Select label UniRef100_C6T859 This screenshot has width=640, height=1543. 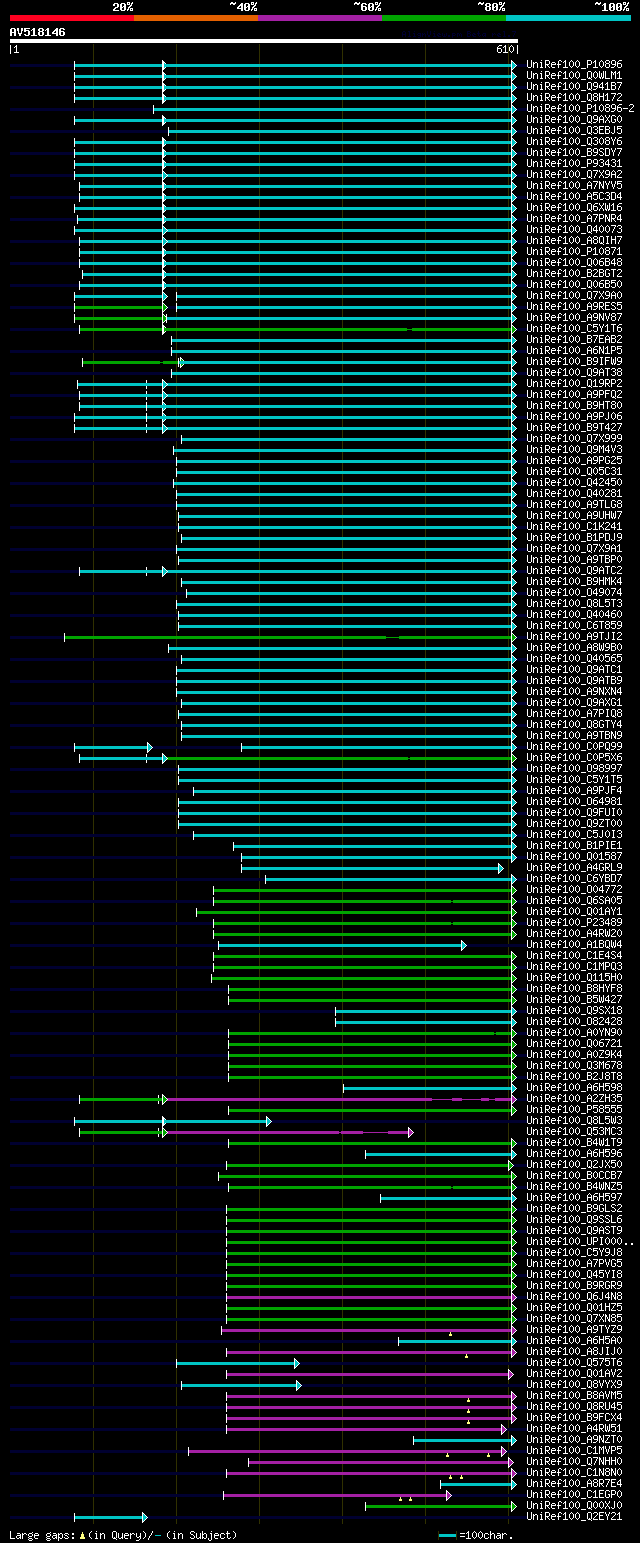(x=574, y=626)
